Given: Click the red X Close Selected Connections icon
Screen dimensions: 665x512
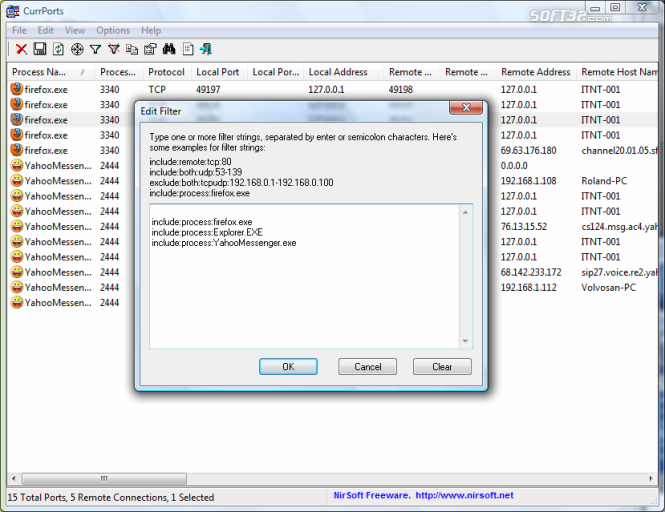Looking at the screenshot, I should (21, 49).
